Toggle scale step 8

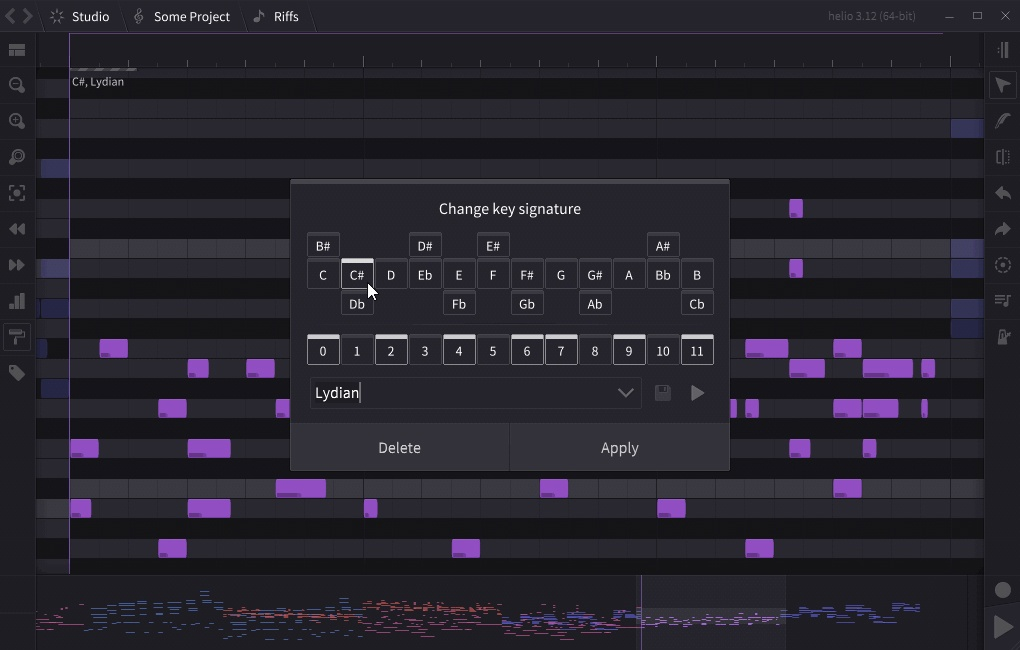tap(595, 351)
